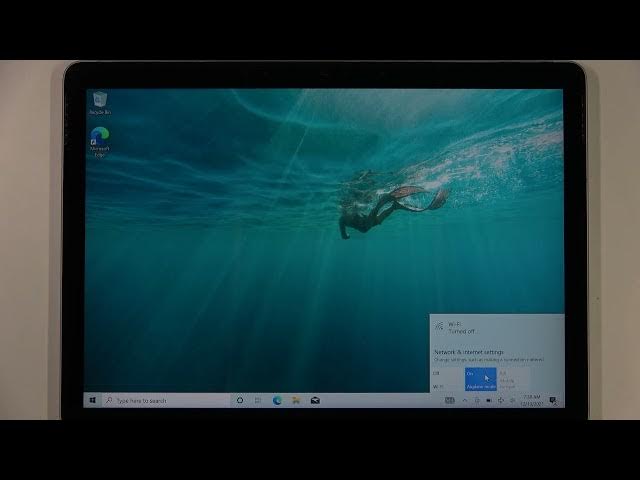Click the Windows Start button

pos(93,400)
